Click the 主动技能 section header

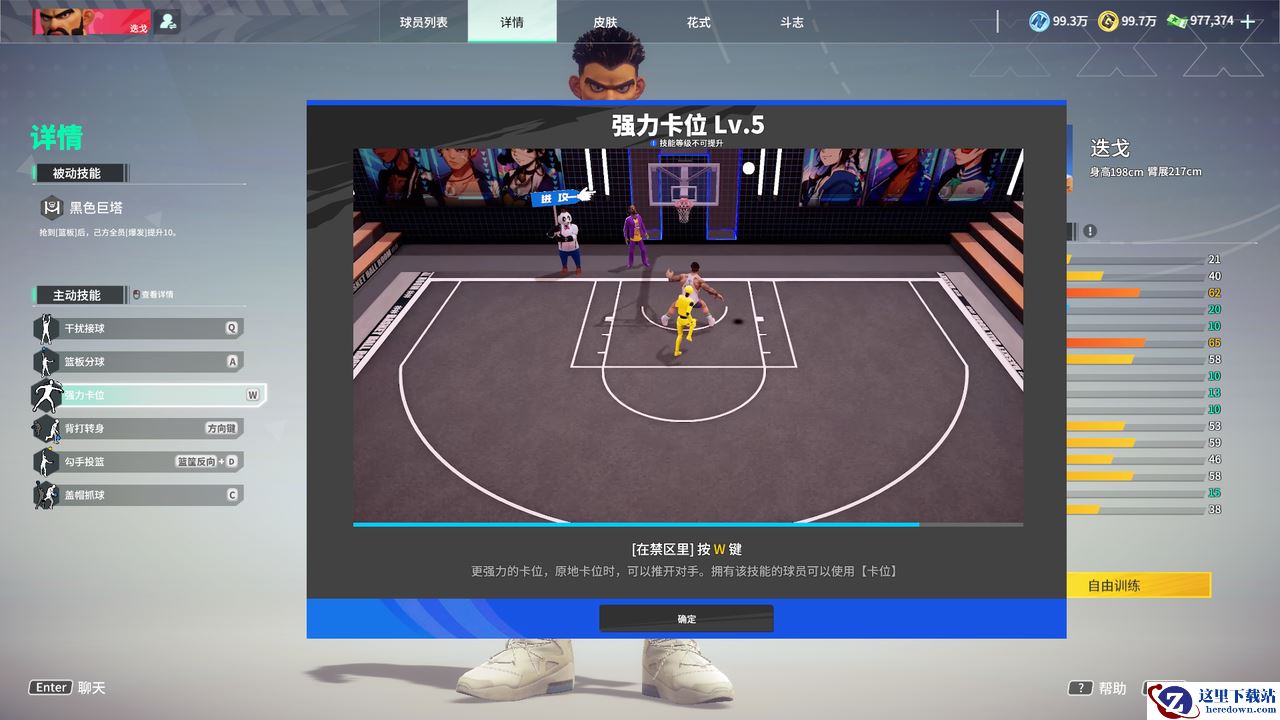tap(78, 295)
